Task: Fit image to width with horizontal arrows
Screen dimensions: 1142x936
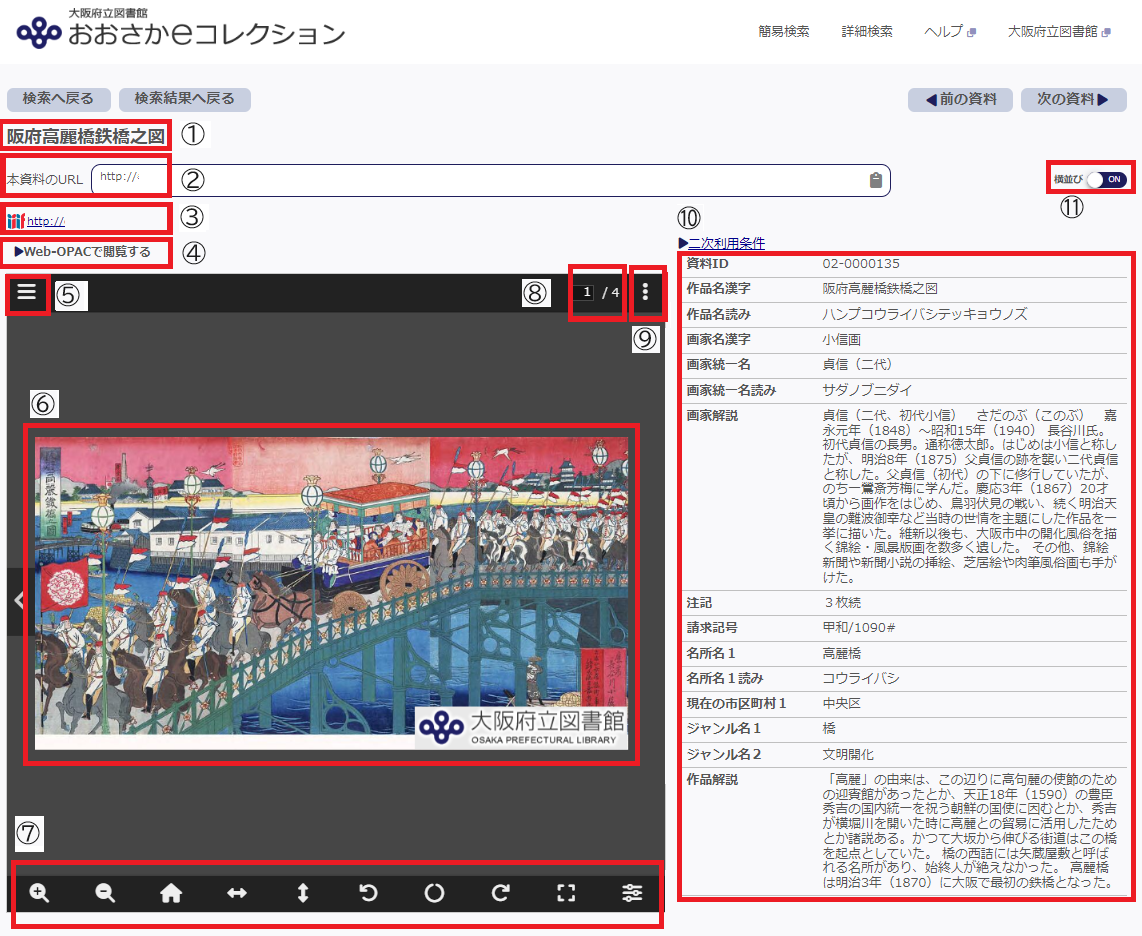Action: click(237, 892)
